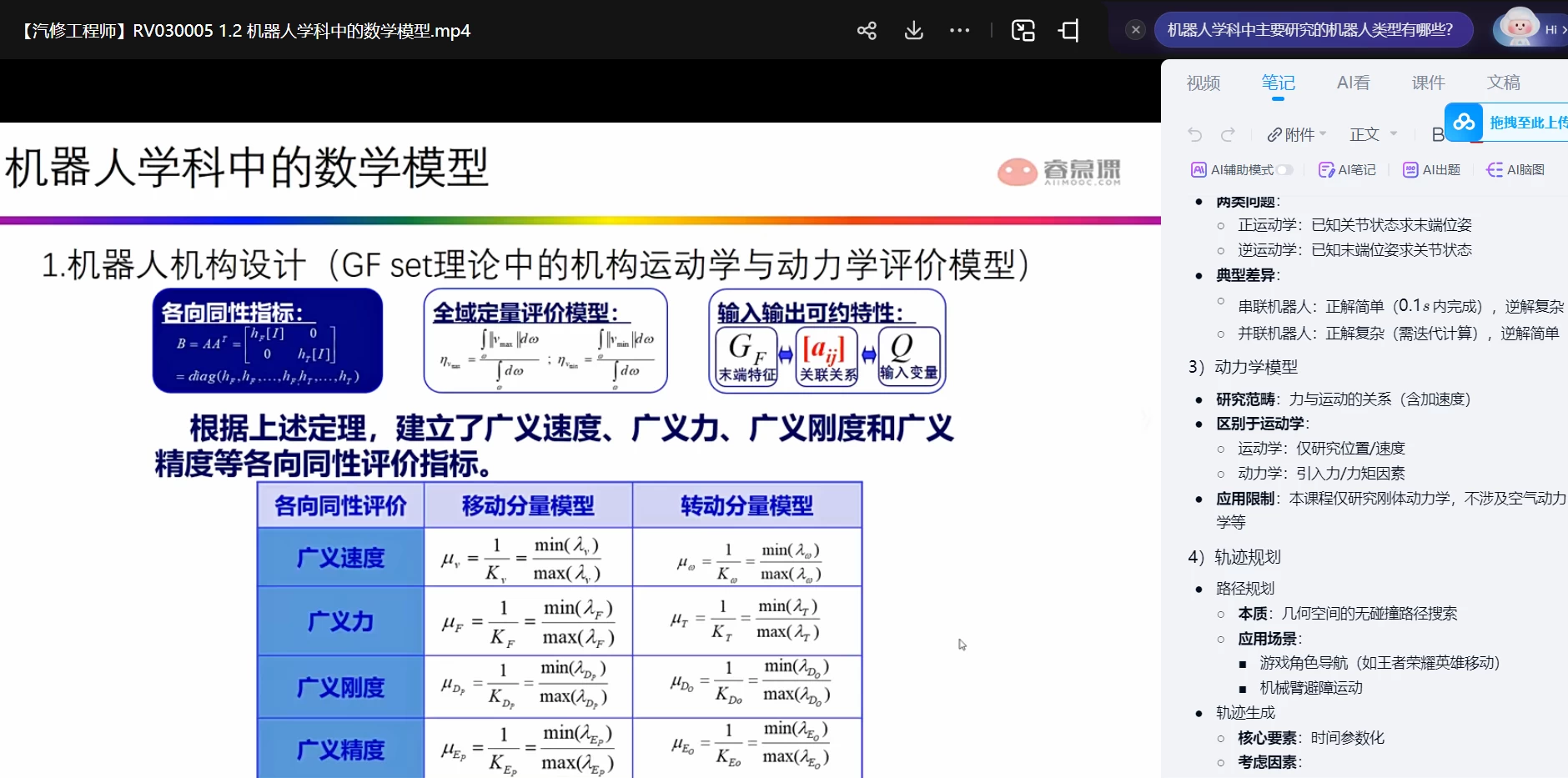Open the cloud upload to 百度网盘

pyautogui.click(x=1465, y=122)
